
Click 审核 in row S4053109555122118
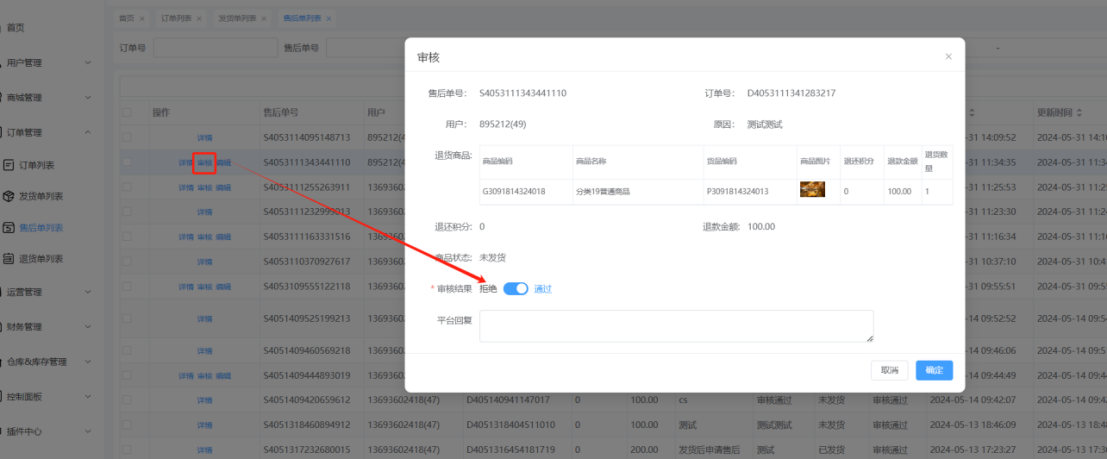204,287
